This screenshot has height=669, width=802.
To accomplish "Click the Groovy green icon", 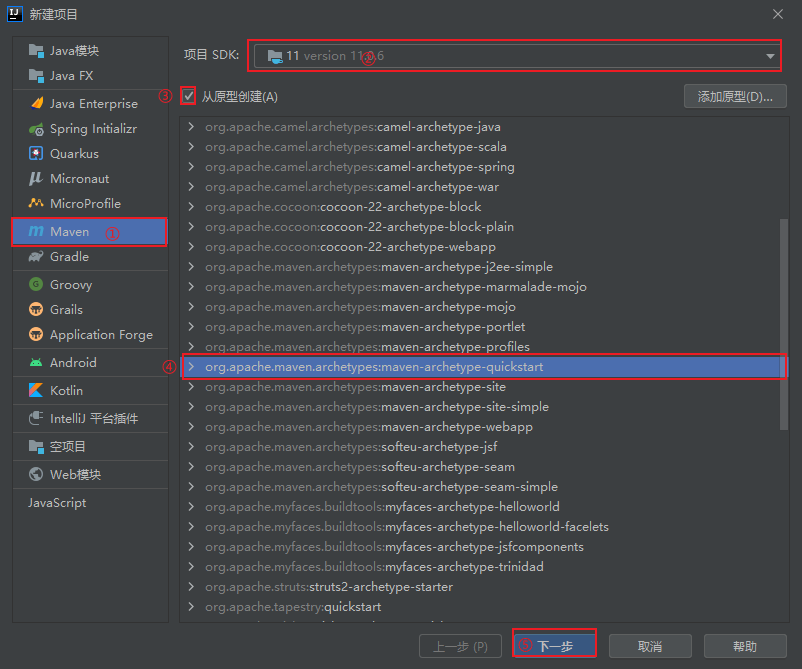I will pyautogui.click(x=36, y=284).
